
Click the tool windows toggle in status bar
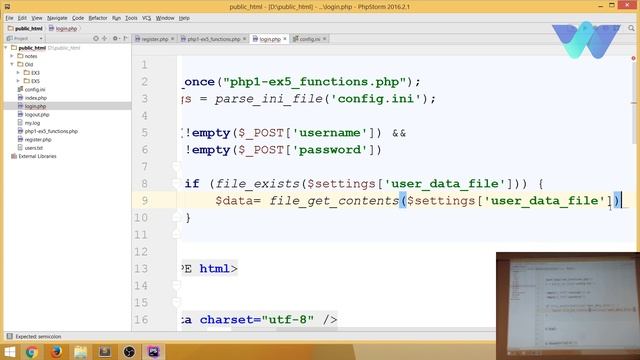point(9,336)
